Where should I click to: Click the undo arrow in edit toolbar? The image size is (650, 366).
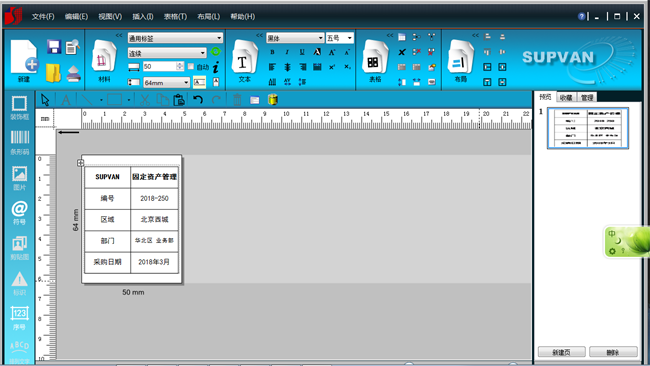click(198, 100)
